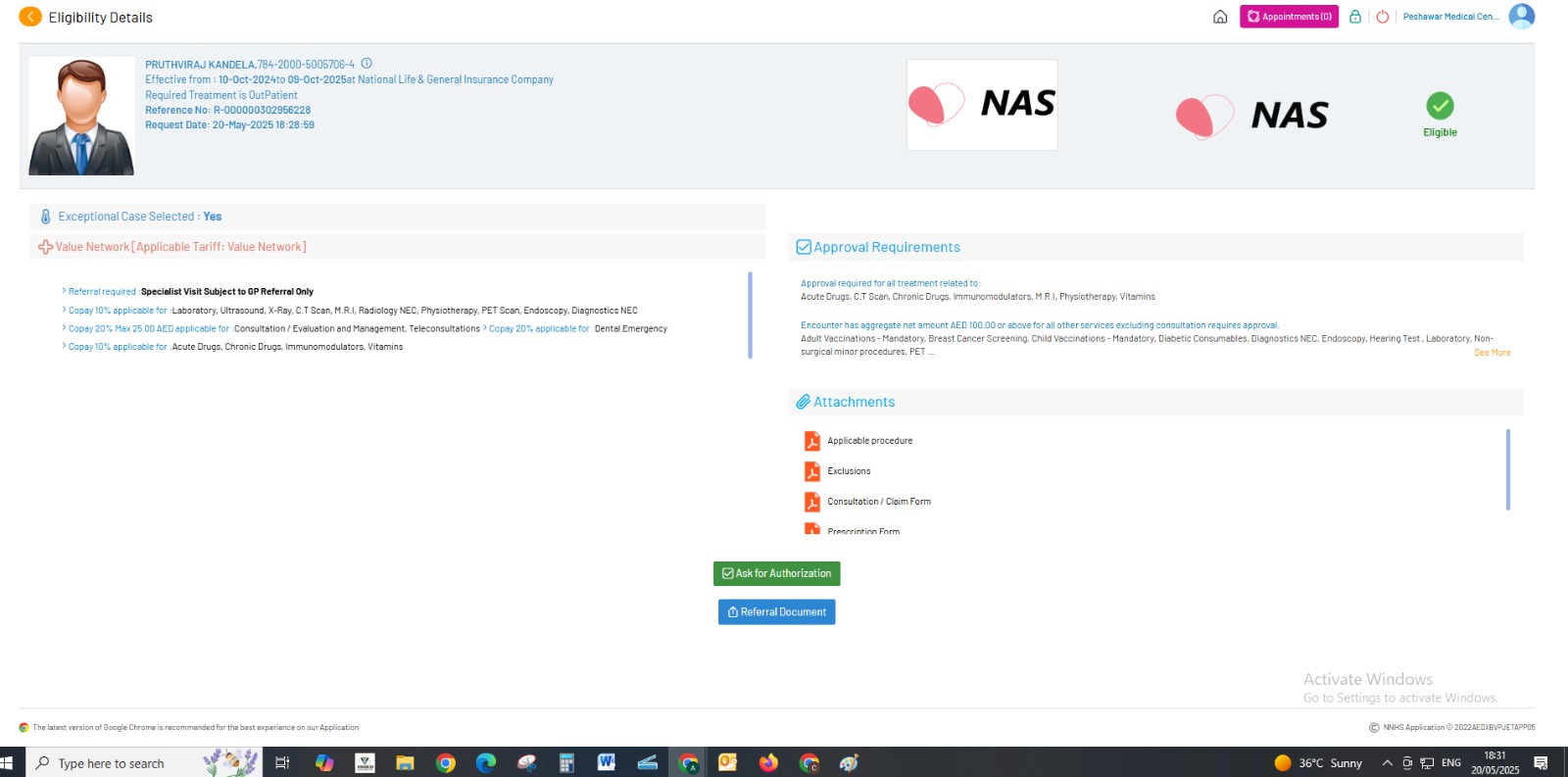
Task: Open the Applicable procedure attachment link
Action: coord(869,441)
